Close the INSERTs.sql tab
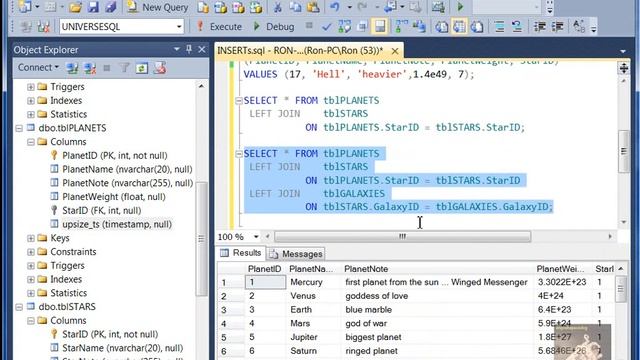Screen dimensions: 640x360 (395, 51)
